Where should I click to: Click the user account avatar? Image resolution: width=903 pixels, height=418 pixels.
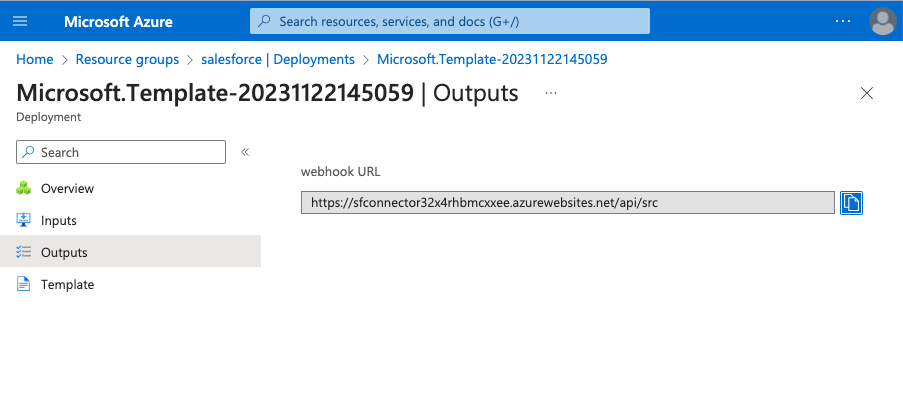click(882, 21)
